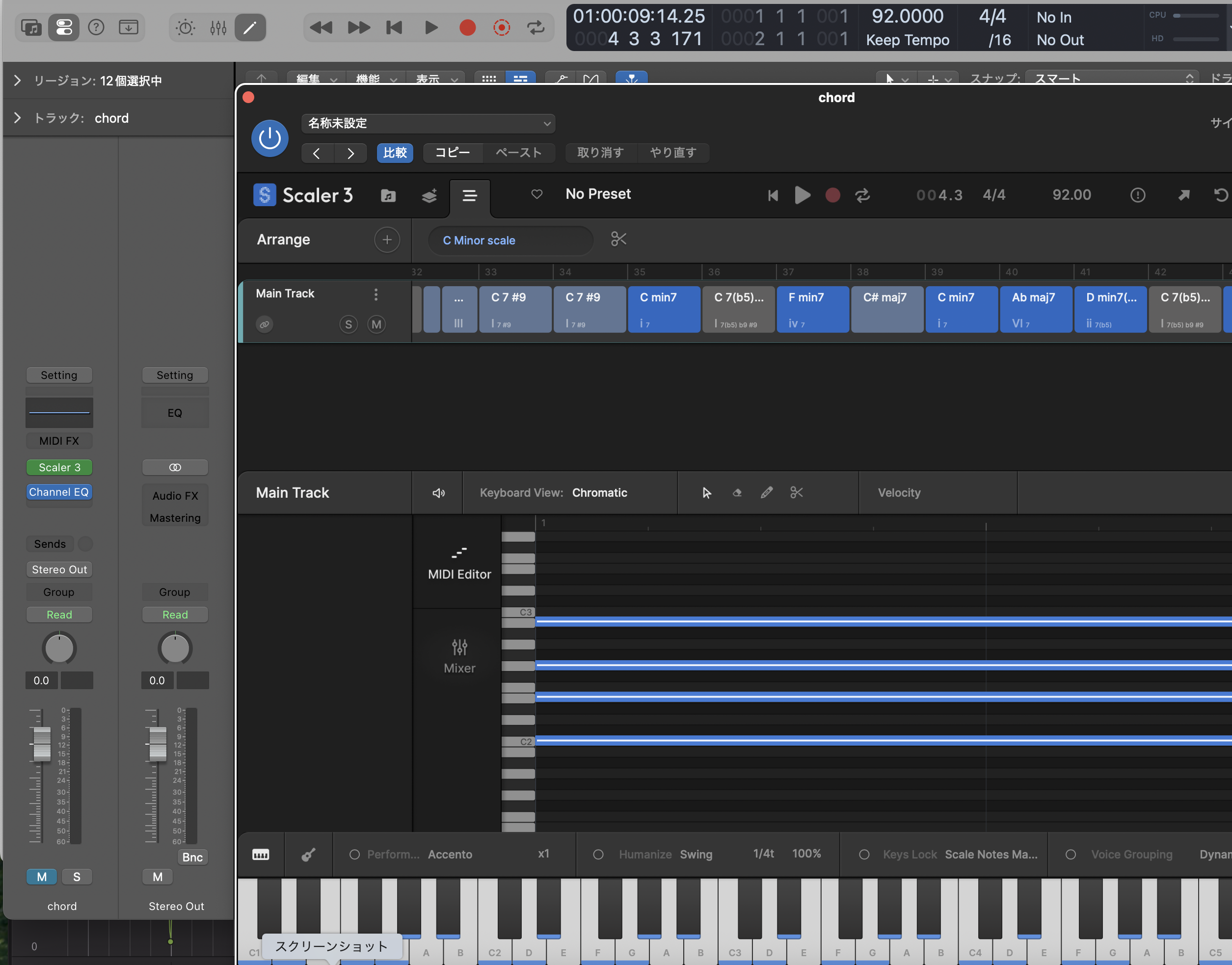1232x965 pixels.
Task: Open the 名称未設定 preset dropdown
Action: coord(428,123)
